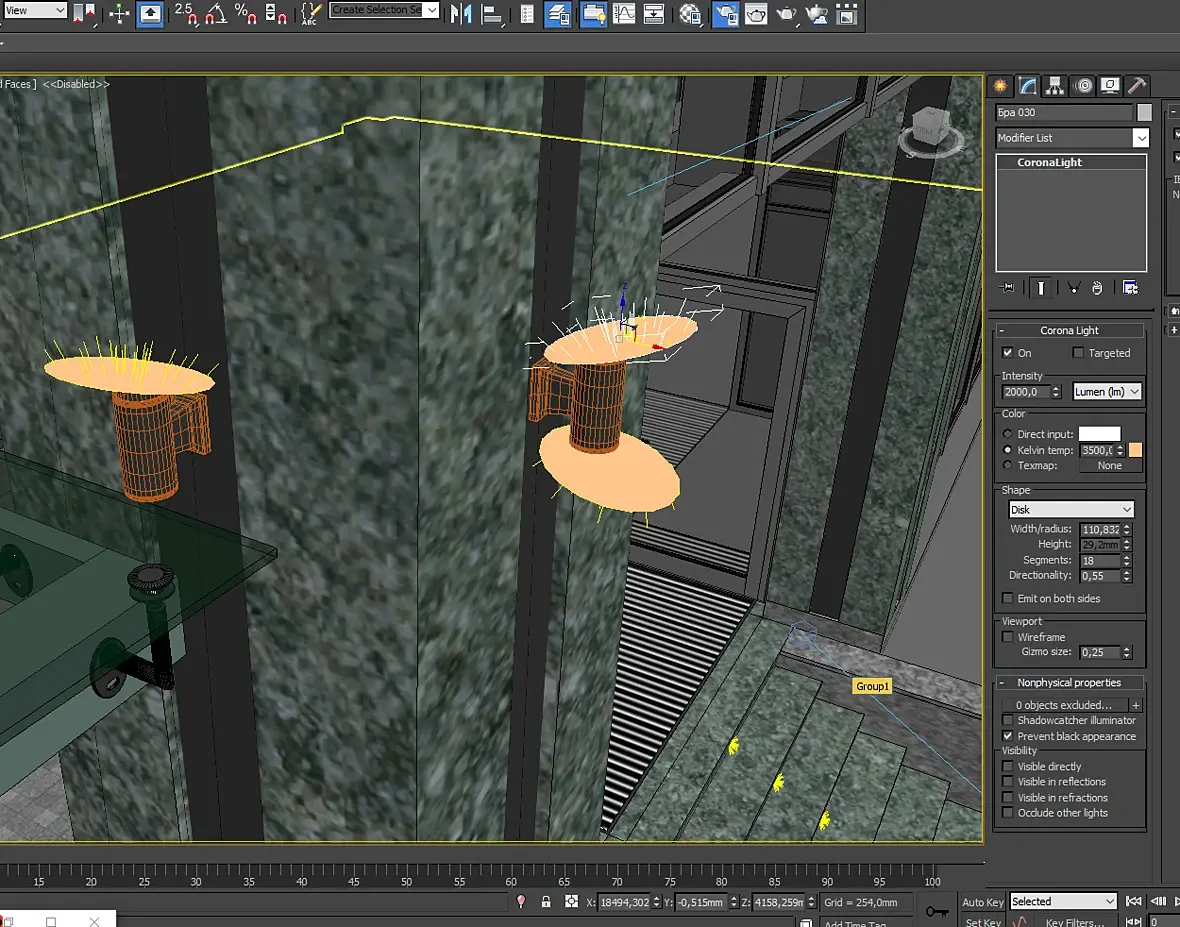1180x927 pixels.
Task: Click Configure Modifier Sets icon
Action: [1130, 288]
